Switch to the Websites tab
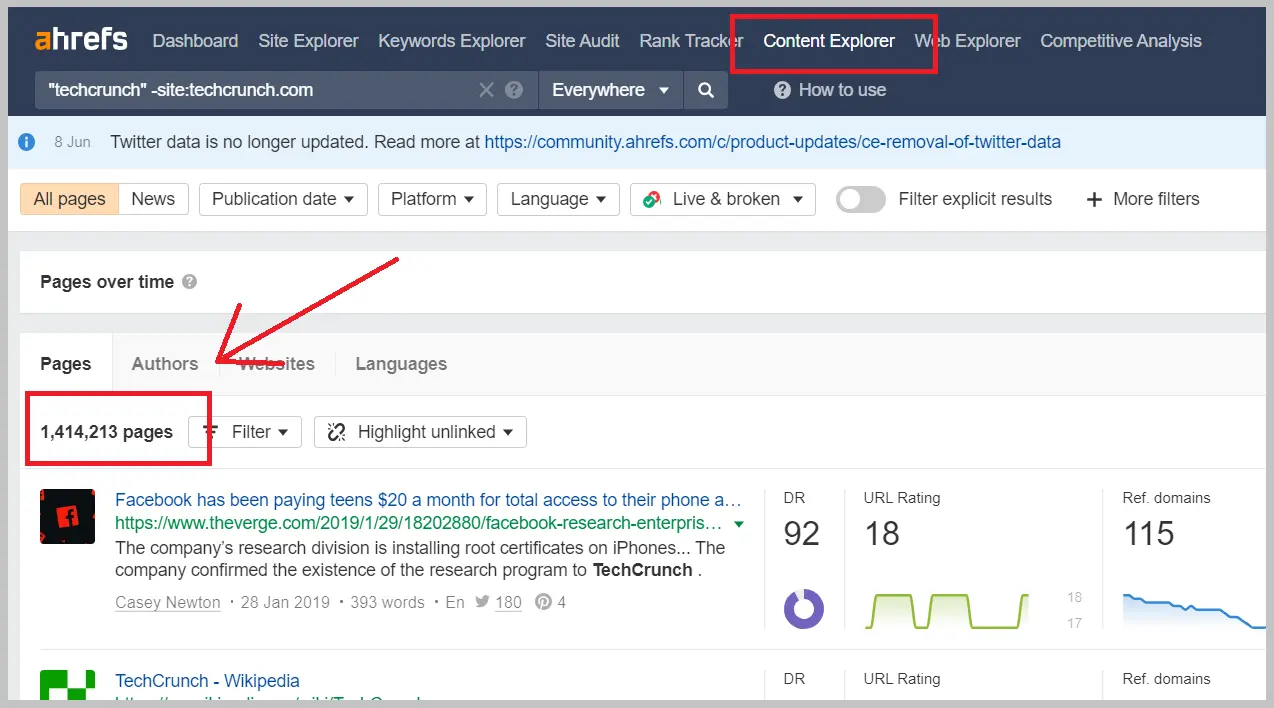The width and height of the screenshot is (1274, 708). coord(276,364)
